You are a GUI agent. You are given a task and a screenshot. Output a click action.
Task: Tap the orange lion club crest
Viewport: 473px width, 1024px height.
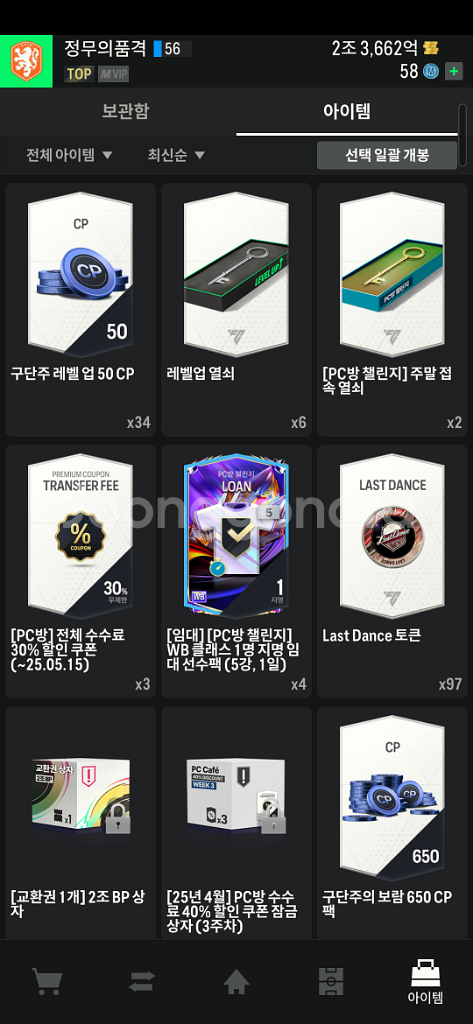(26, 61)
